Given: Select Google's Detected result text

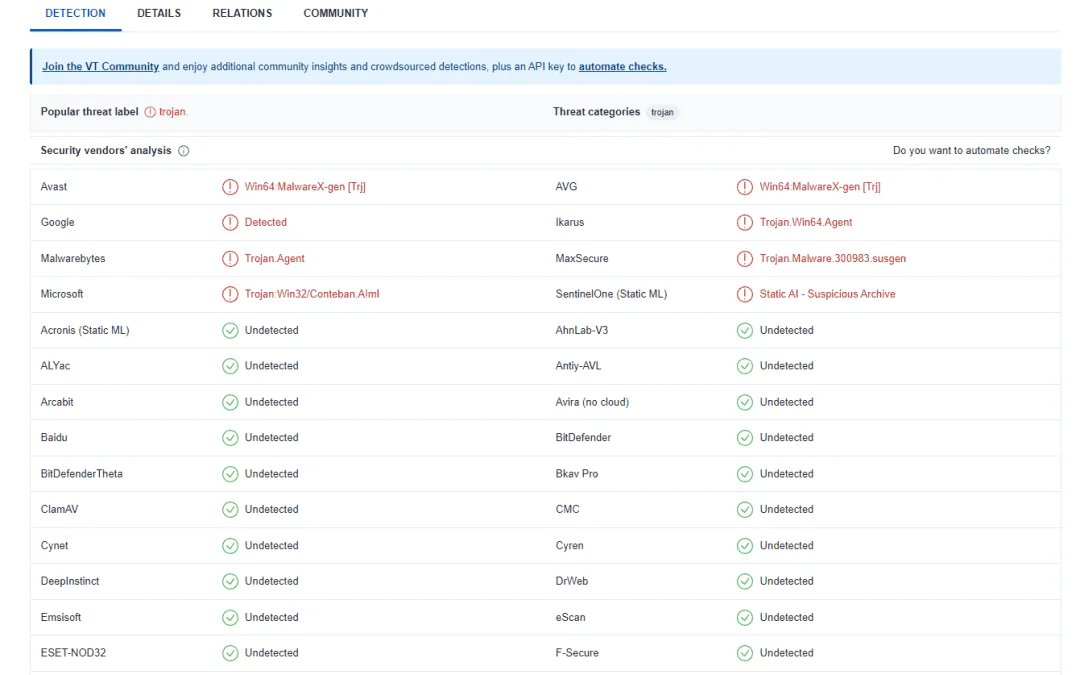Looking at the screenshot, I should [265, 222].
